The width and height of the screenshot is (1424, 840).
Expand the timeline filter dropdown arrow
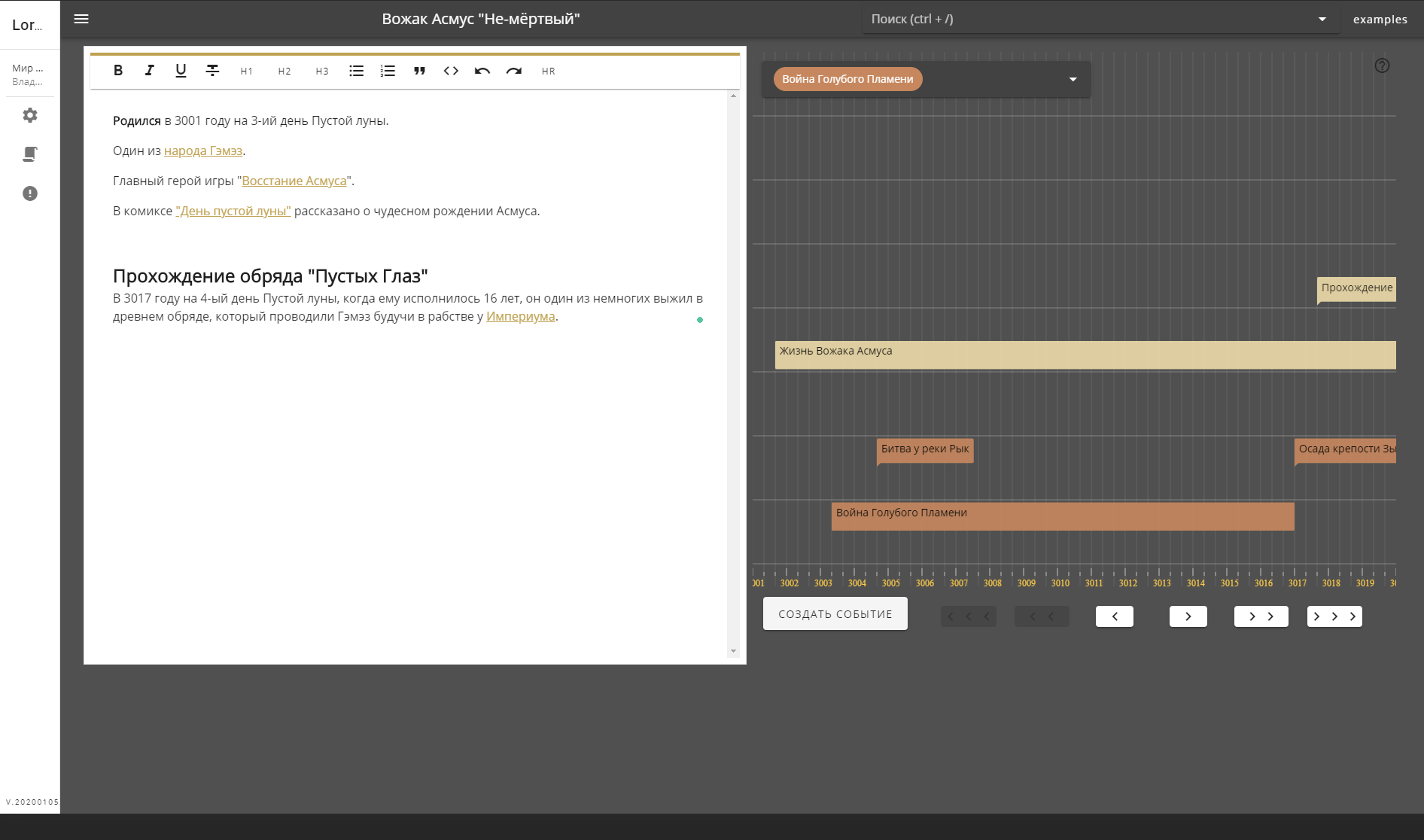tap(1073, 79)
